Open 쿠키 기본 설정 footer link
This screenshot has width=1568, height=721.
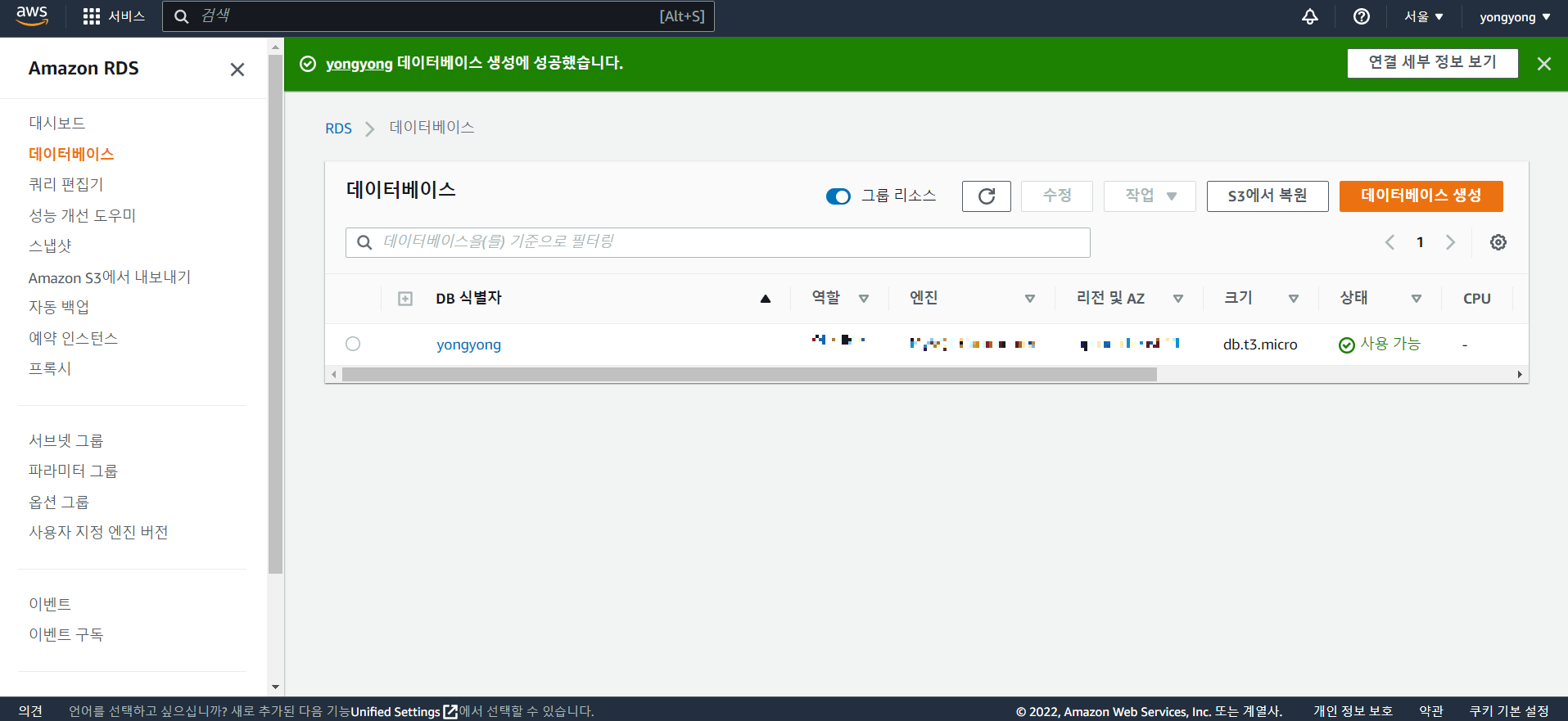click(x=1509, y=711)
